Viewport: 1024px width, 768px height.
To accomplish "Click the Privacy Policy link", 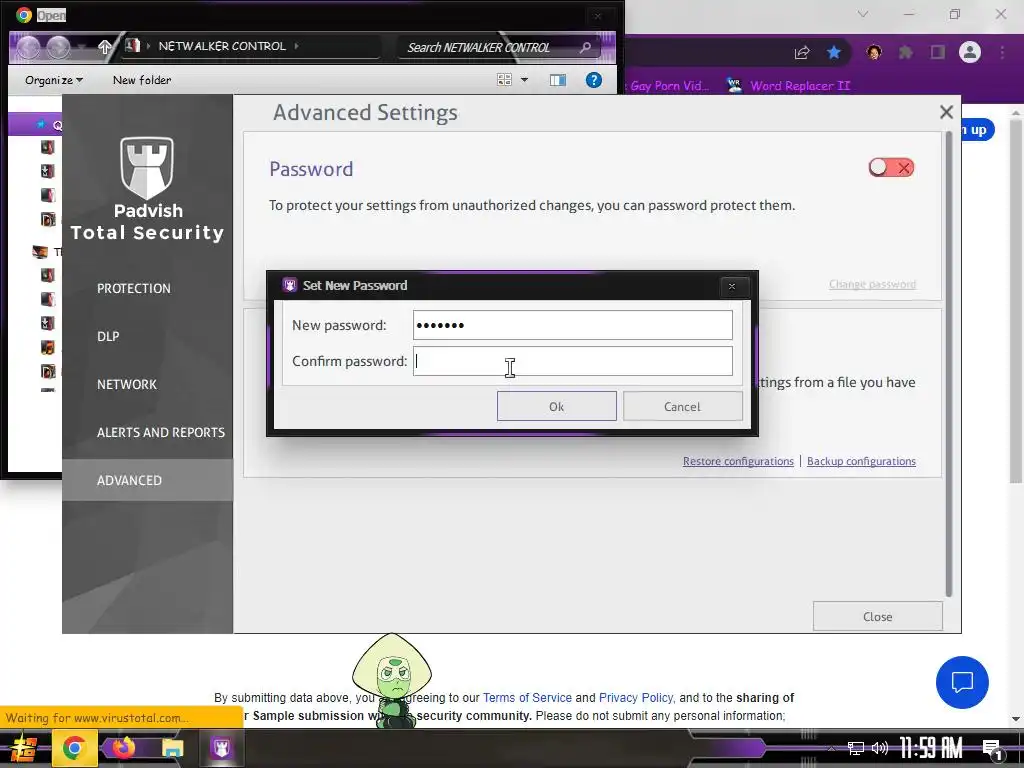I will click(x=635, y=697).
